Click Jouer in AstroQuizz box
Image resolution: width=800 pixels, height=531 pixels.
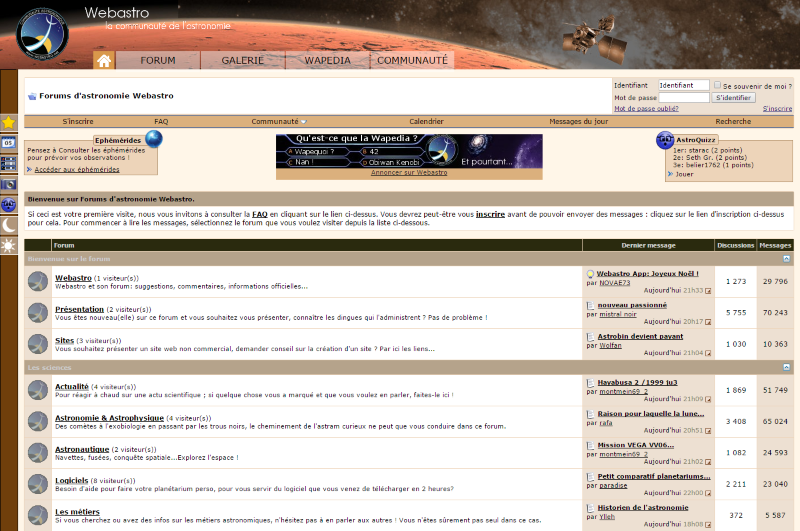(685, 174)
